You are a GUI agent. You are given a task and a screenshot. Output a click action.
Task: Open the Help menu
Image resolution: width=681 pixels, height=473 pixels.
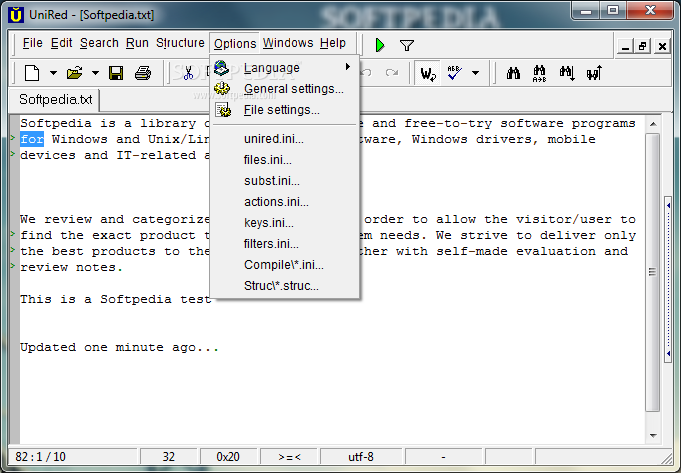click(333, 43)
